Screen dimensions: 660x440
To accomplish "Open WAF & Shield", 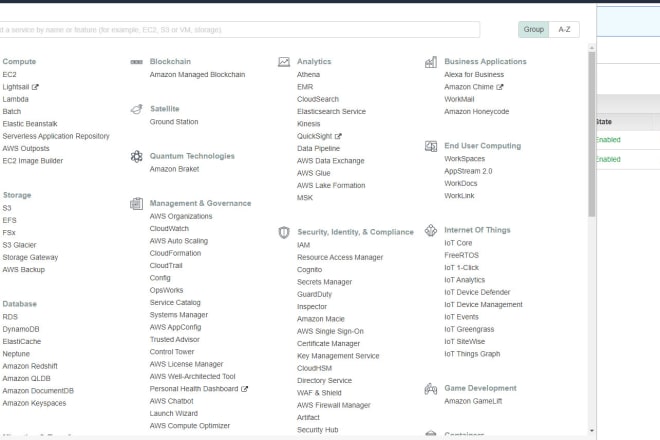I will click(x=319, y=393).
